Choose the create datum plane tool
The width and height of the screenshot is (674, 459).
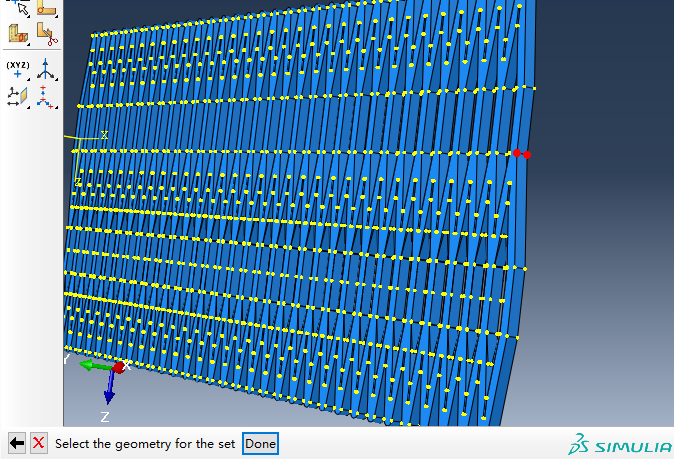pyautogui.click(x=18, y=96)
